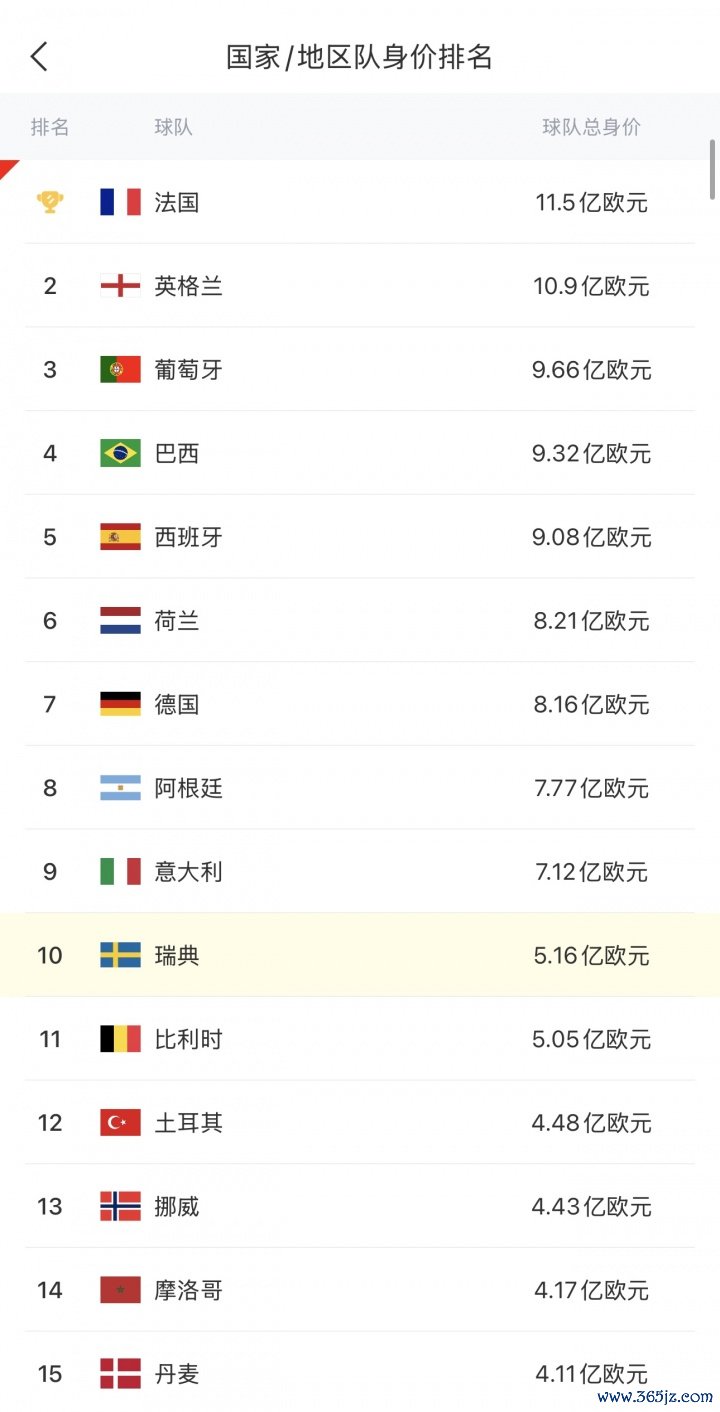Click the Sweden flag icon
Viewport: 720px width, 1412px height.
pyautogui.click(x=120, y=955)
